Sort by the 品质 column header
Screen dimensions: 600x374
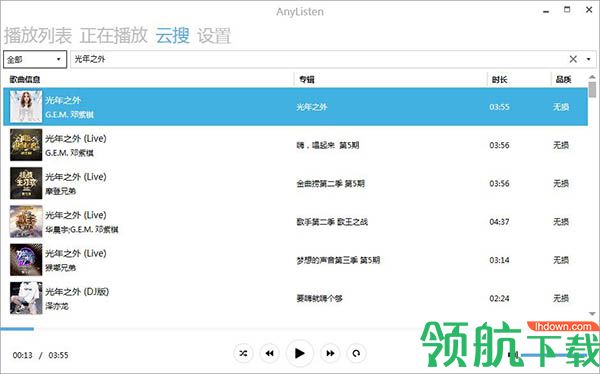[563, 80]
